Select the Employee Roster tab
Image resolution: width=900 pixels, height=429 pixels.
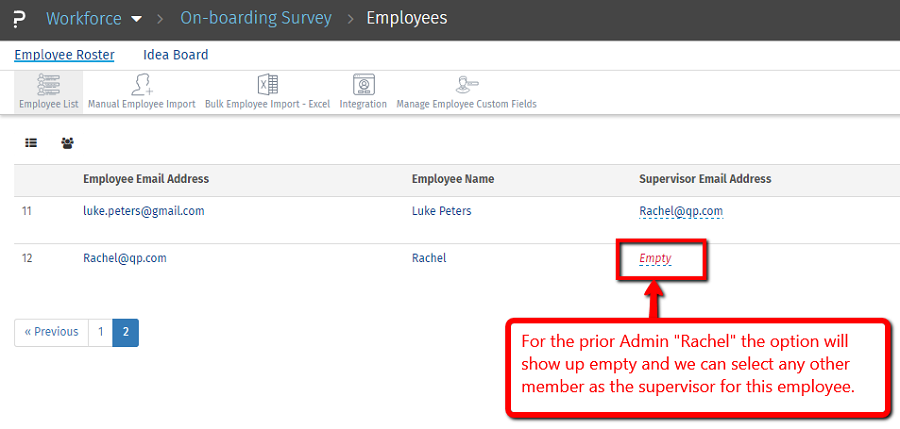[64, 55]
